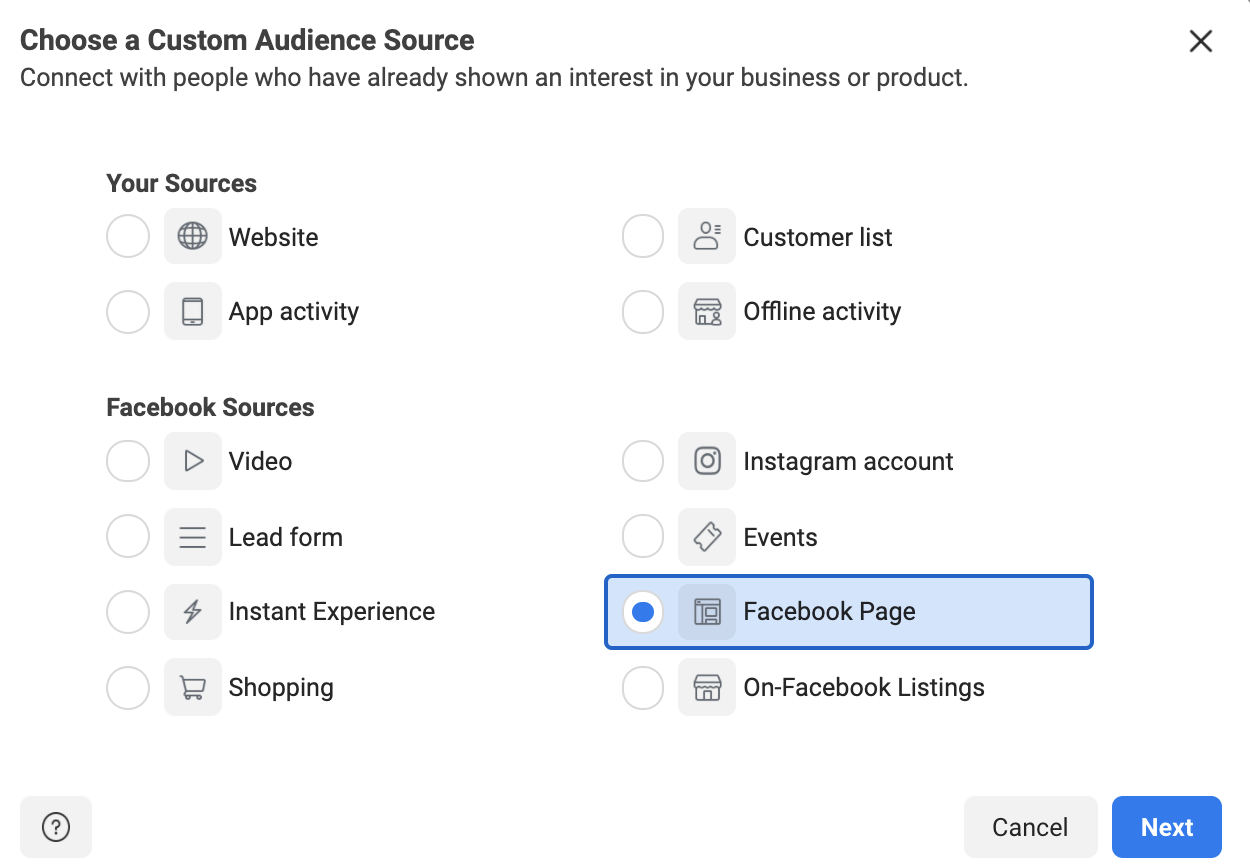Click the Instagram account camera icon
This screenshot has width=1250, height=864.
[x=707, y=461]
